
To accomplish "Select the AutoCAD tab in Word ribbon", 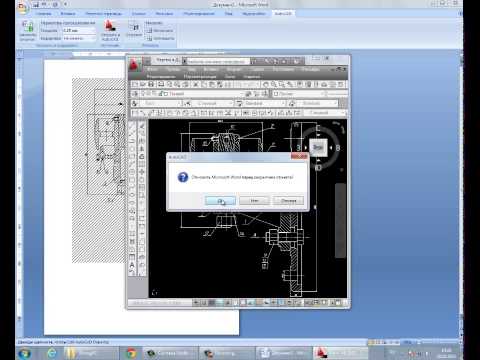I will point(283,14).
